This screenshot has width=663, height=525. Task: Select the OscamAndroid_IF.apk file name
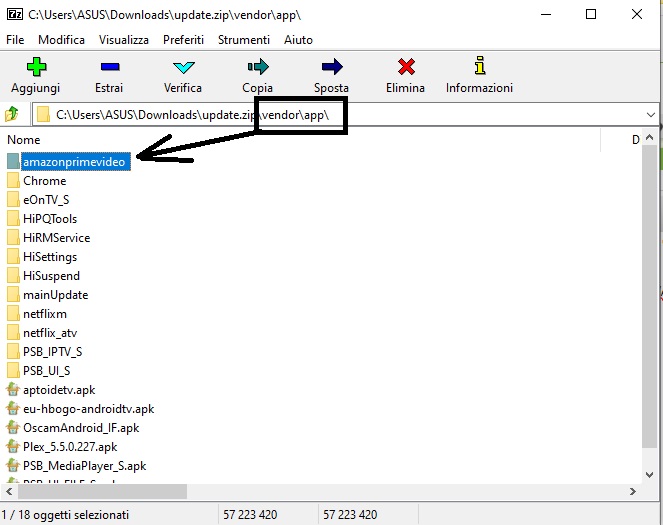pos(81,428)
